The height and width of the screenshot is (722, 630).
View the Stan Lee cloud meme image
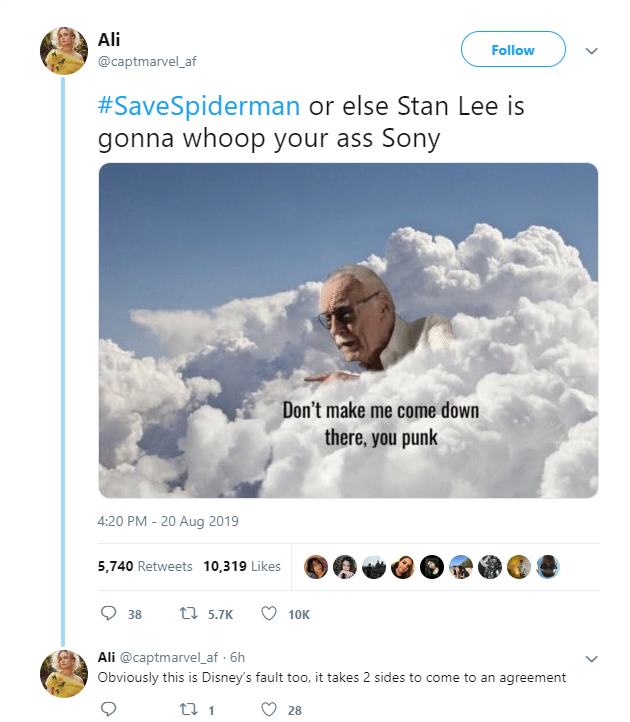click(x=348, y=330)
